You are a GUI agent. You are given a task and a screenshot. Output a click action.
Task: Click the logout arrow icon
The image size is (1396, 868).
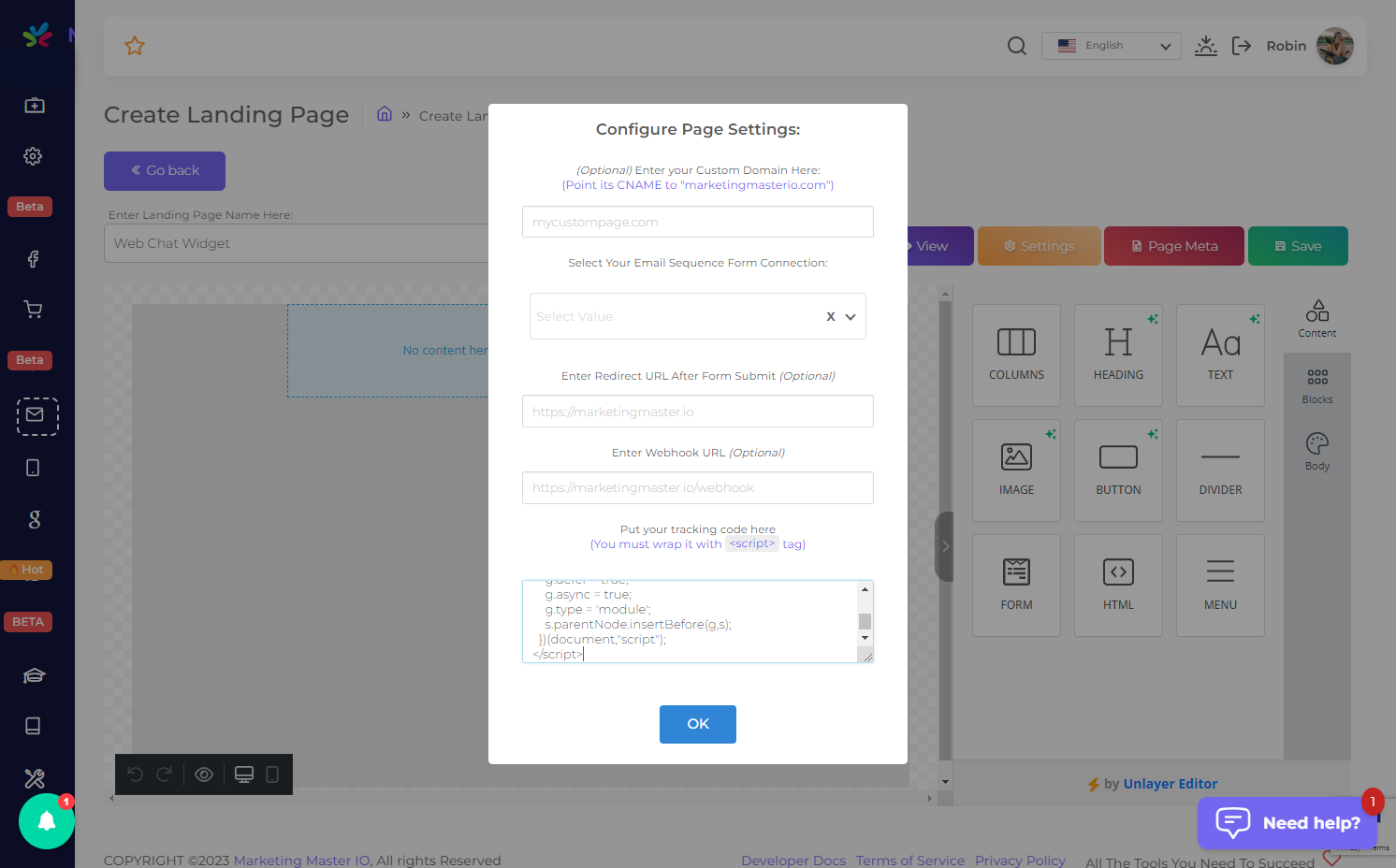point(1242,46)
